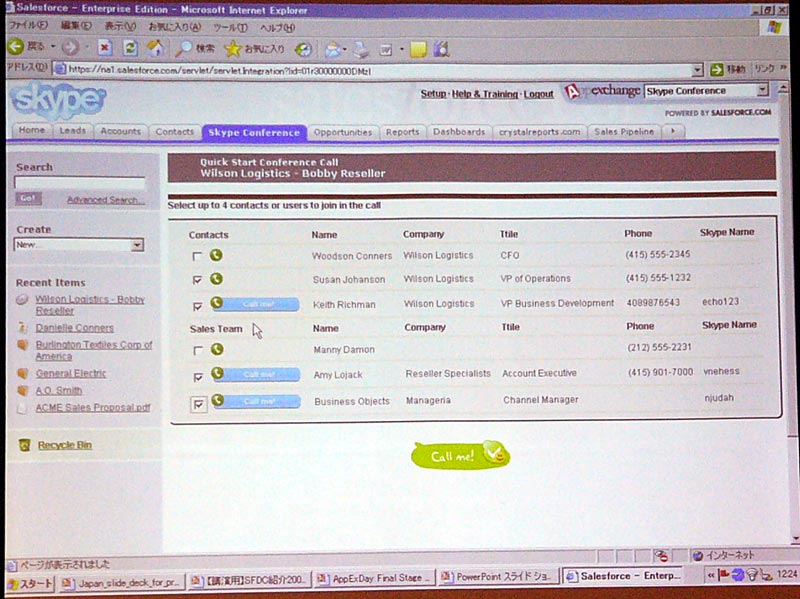Open ACME Sales Proposal.pdf recent item

point(93,408)
